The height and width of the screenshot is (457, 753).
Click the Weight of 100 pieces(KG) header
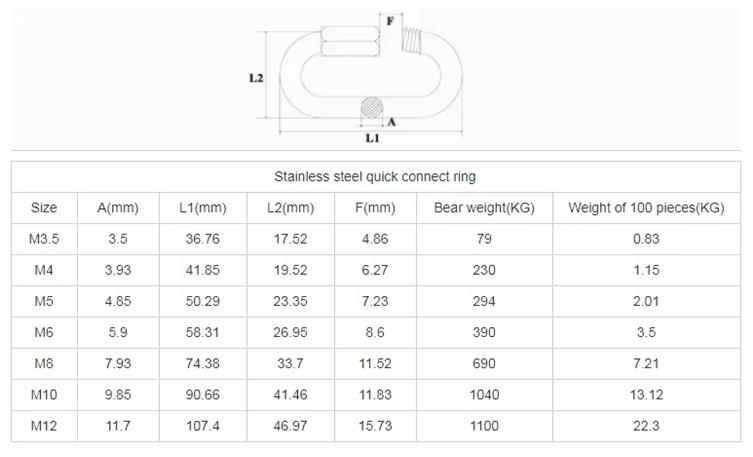[x=645, y=208]
